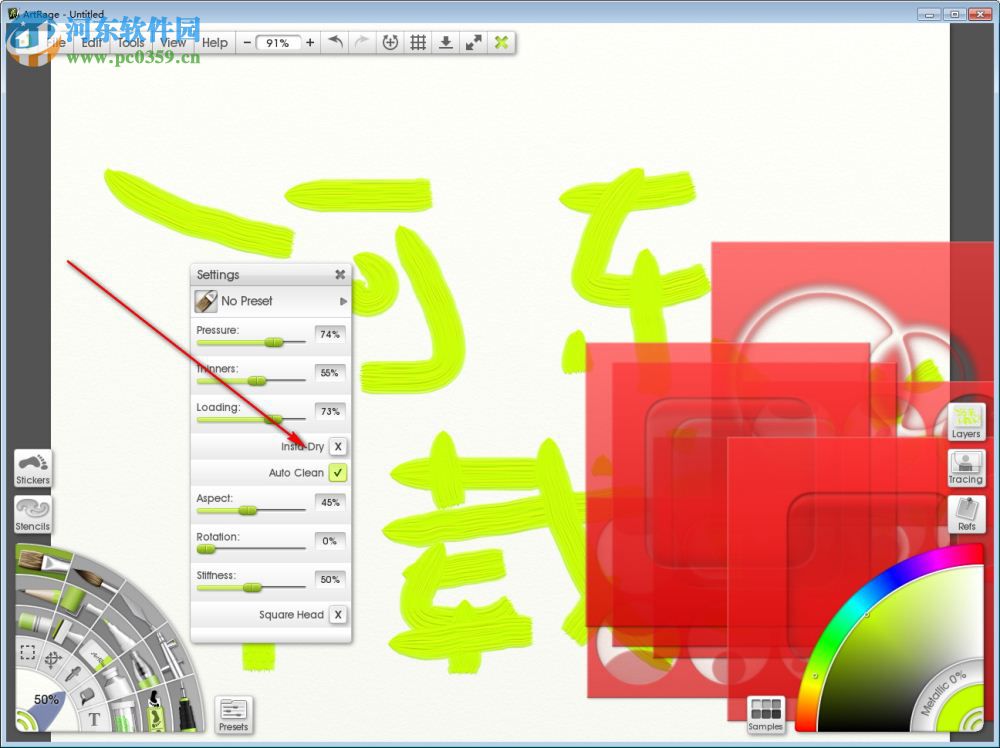
Task: Toggle the Insta-Dry option
Action: tap(338, 446)
